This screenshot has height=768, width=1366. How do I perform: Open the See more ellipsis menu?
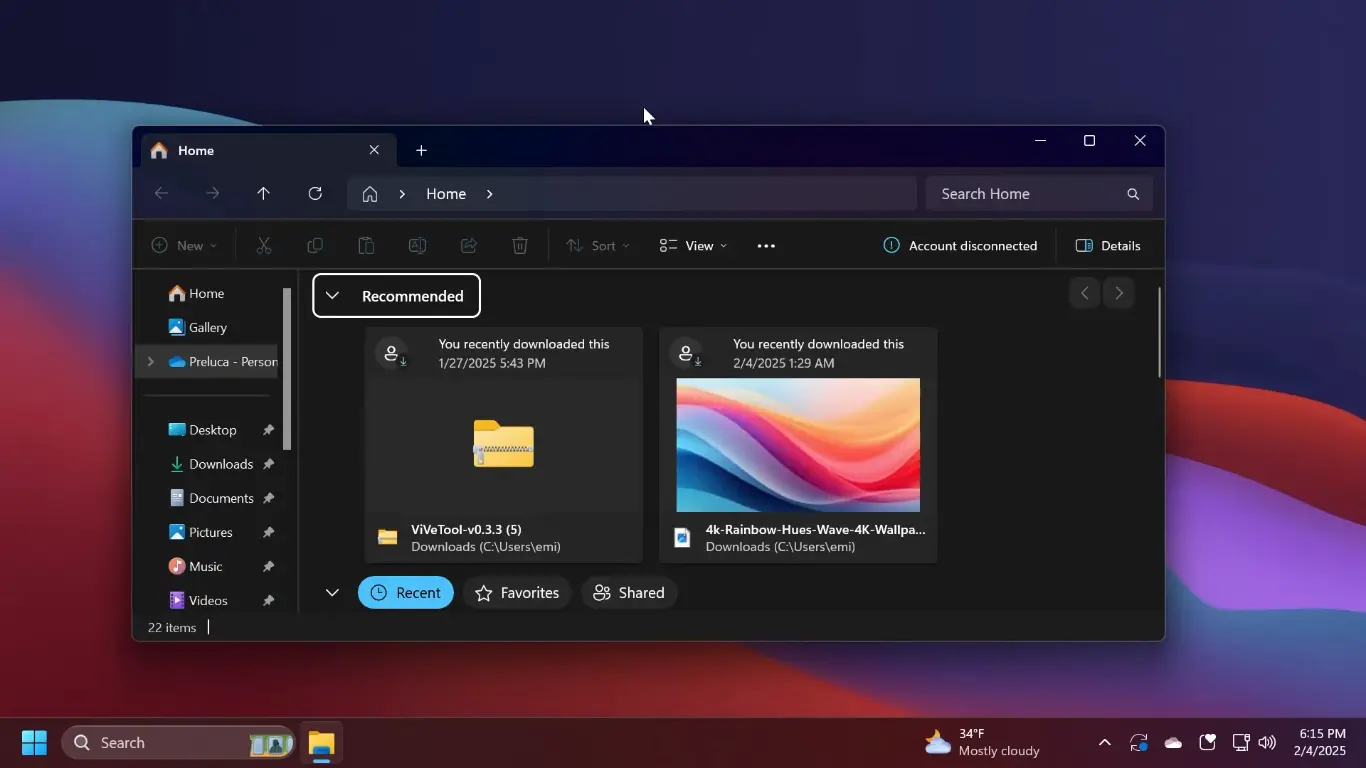tap(766, 246)
